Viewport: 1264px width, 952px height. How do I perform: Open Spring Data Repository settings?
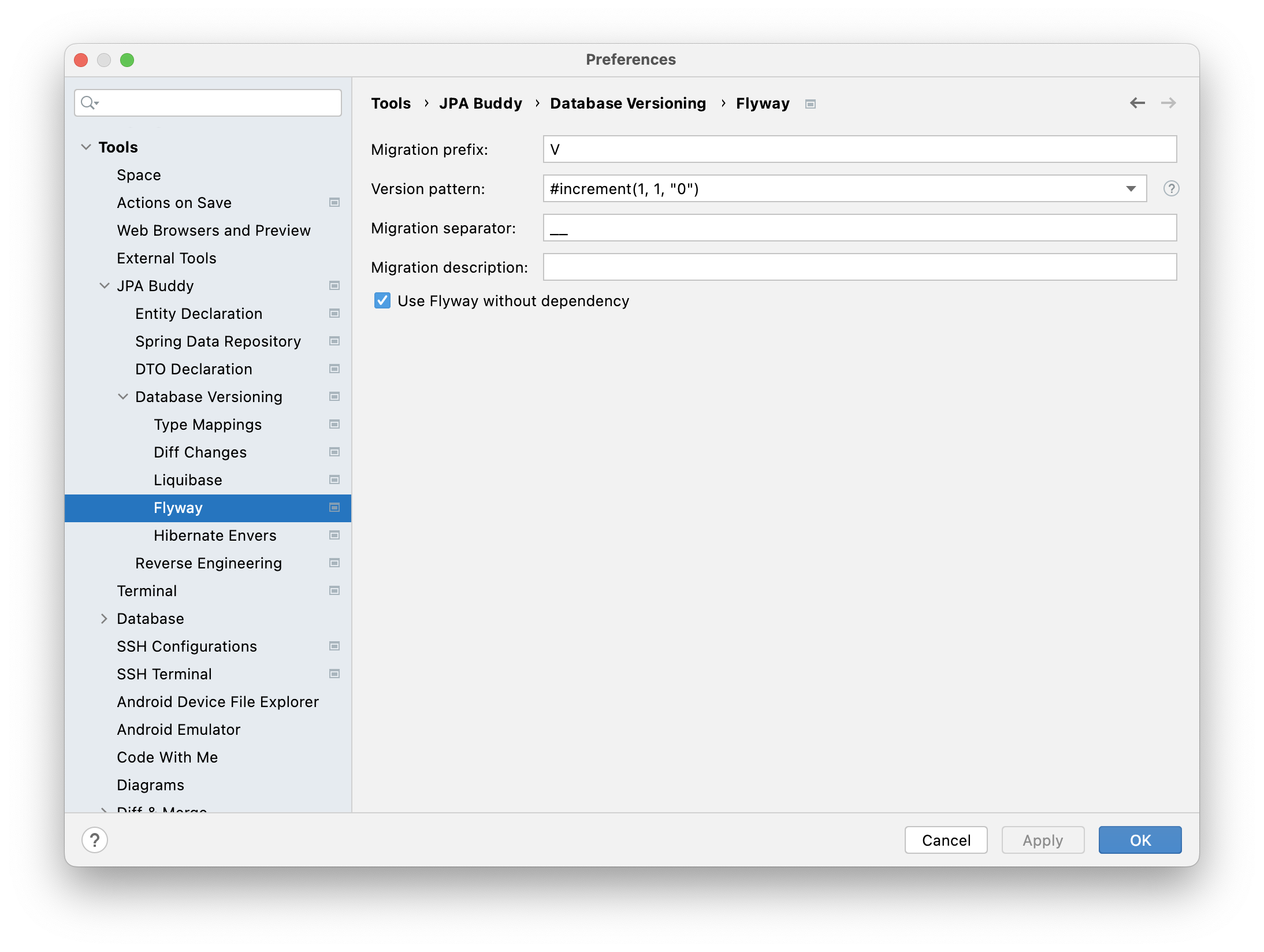208,341
